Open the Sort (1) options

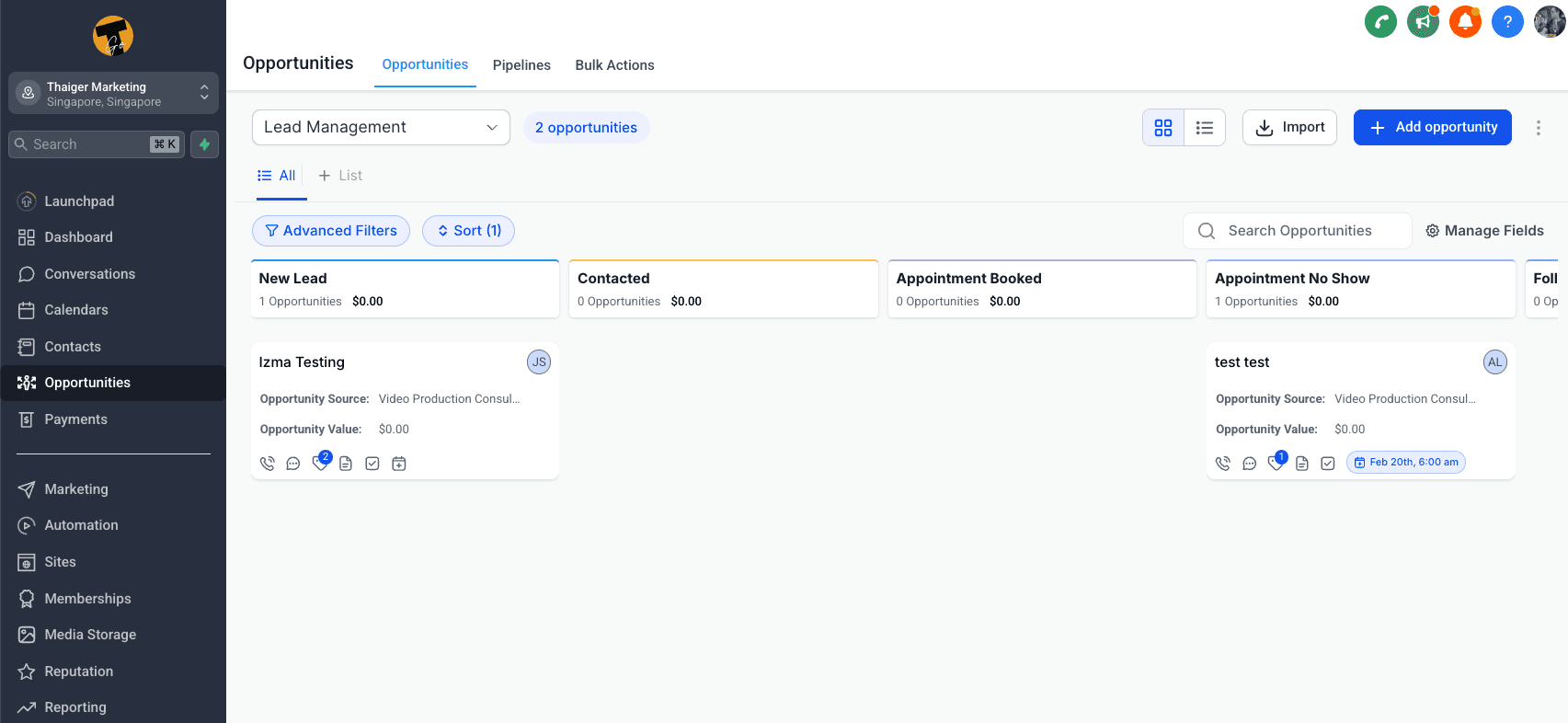click(468, 231)
